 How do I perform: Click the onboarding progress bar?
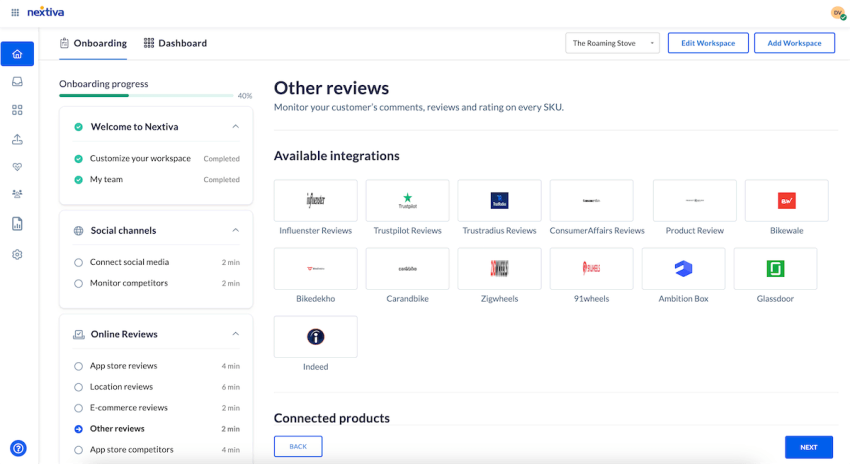(x=146, y=95)
